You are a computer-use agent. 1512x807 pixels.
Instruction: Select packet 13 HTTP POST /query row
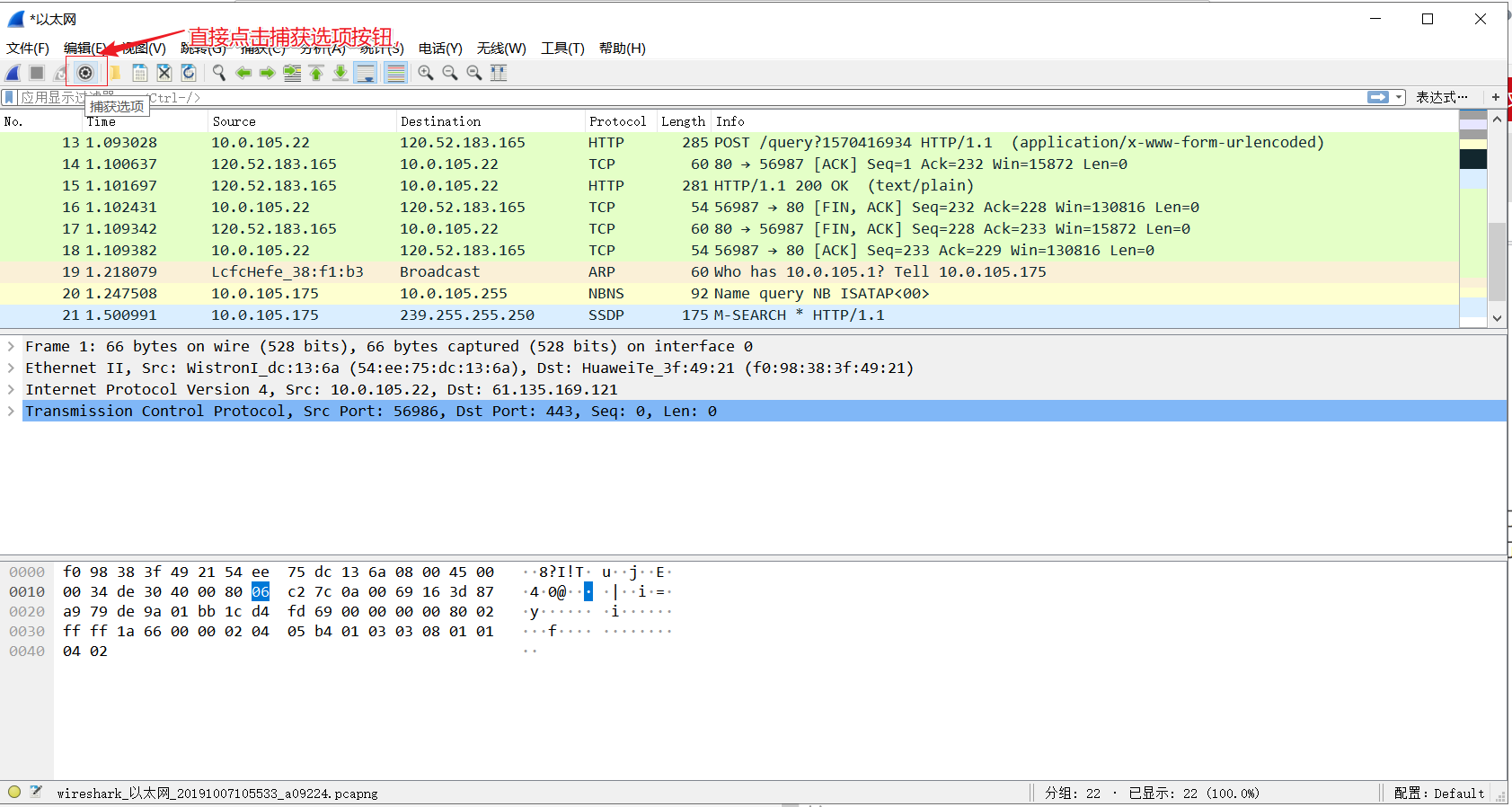[729, 142]
